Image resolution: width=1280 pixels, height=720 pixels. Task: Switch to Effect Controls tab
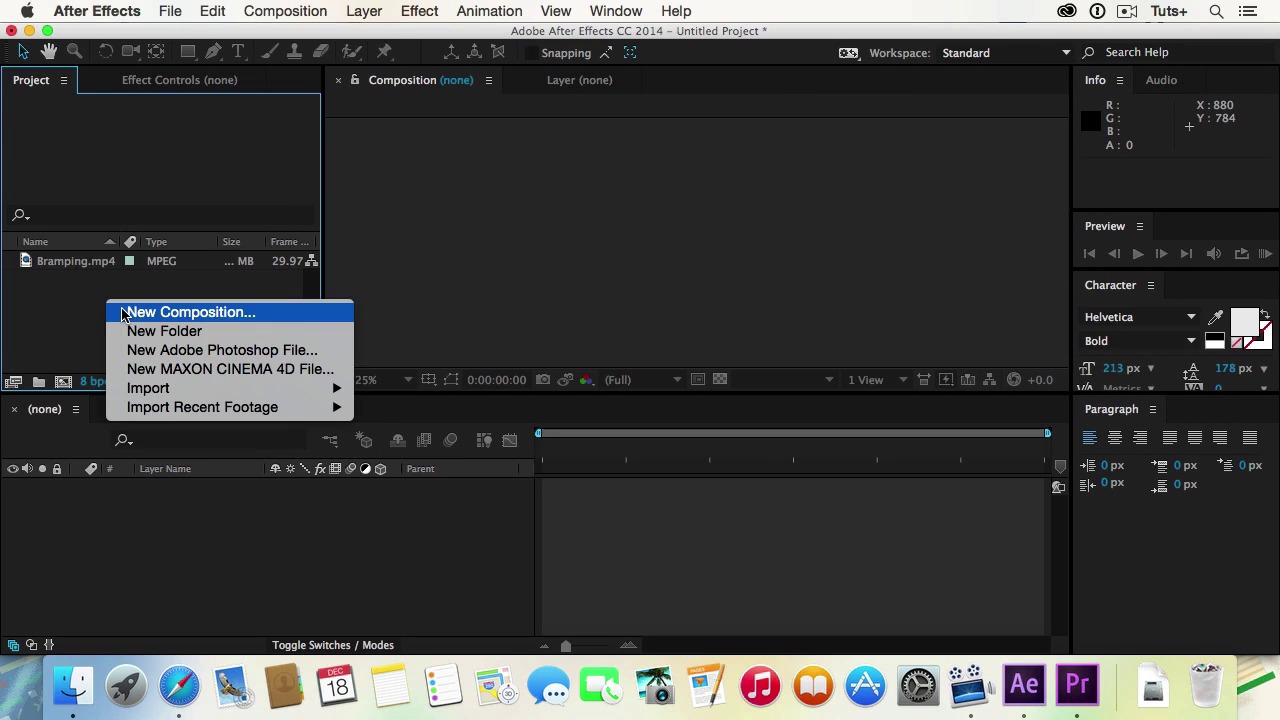(x=180, y=80)
